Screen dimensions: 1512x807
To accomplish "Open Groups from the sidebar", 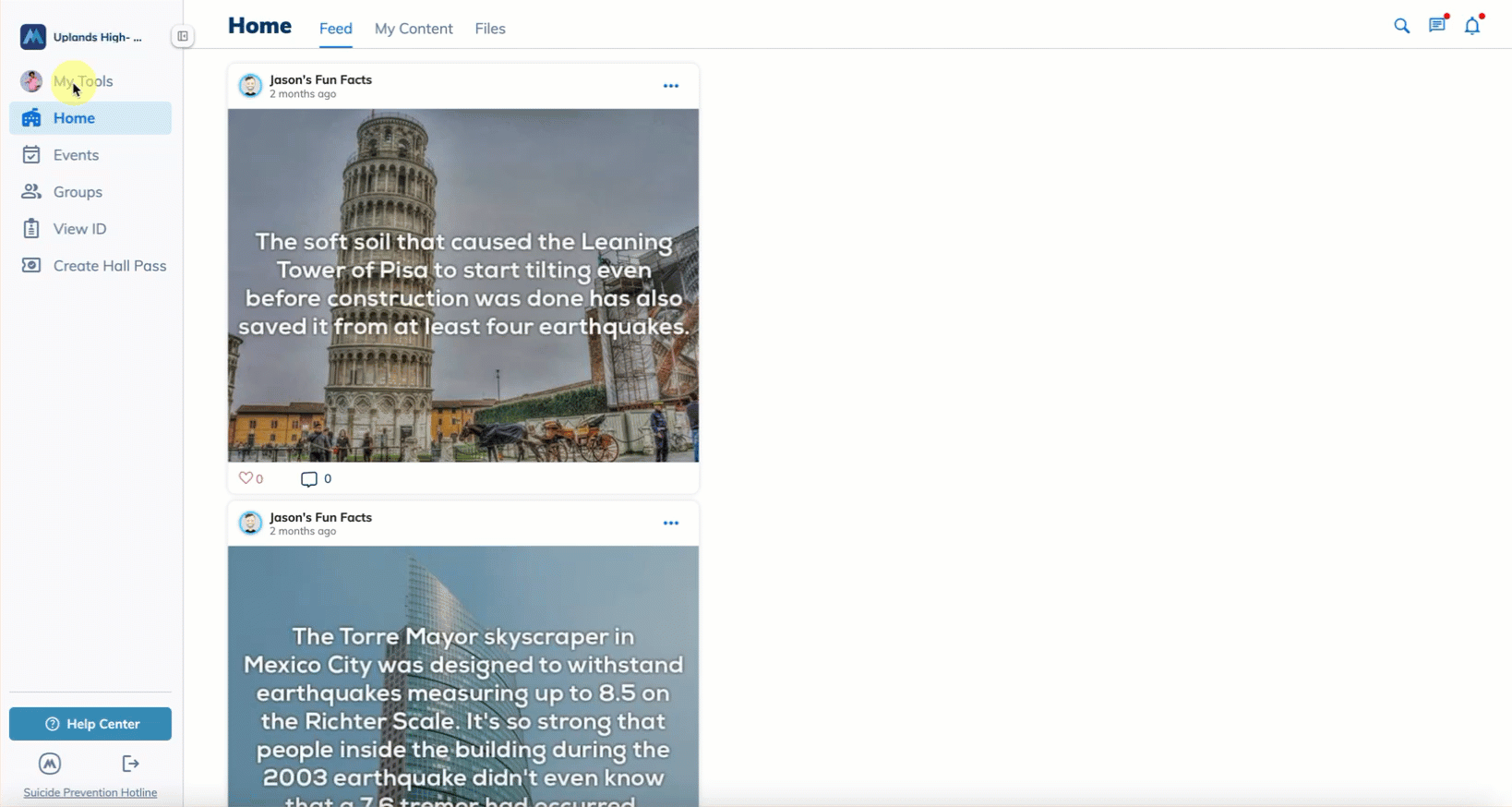I will tap(78, 192).
